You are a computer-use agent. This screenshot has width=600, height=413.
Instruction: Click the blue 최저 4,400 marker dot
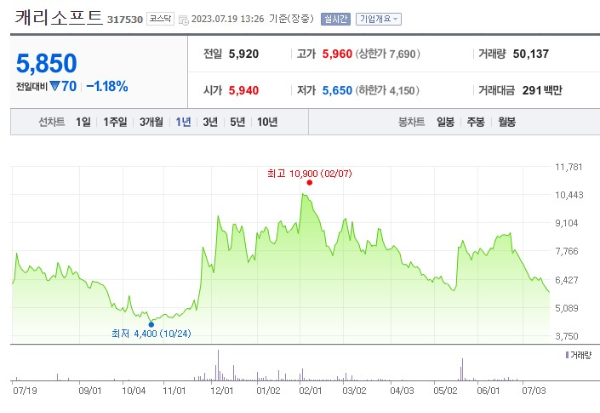pos(151,325)
